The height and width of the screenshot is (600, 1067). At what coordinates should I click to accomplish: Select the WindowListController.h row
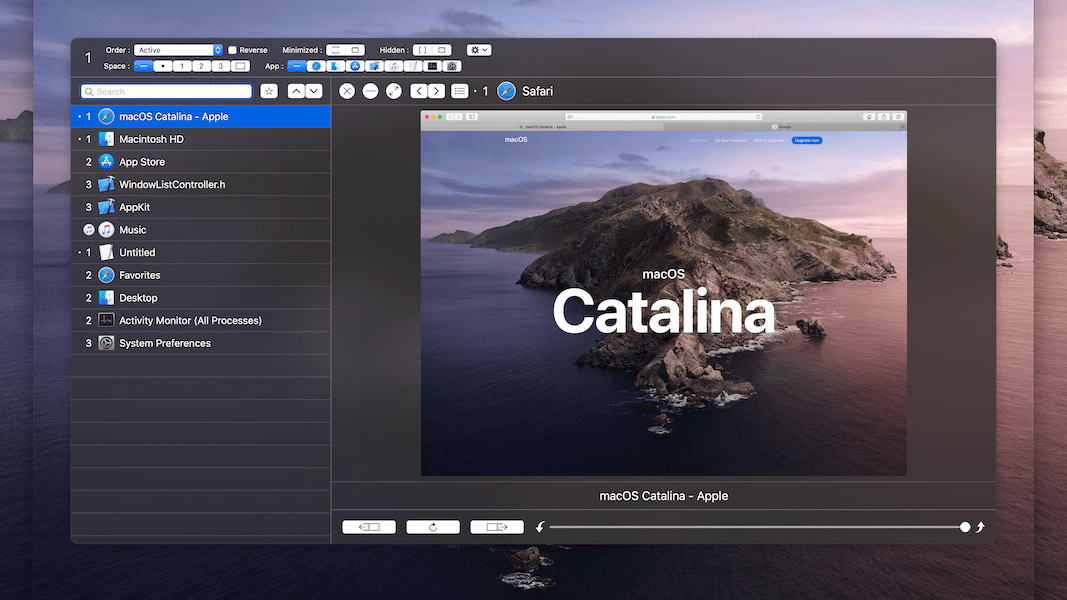(x=201, y=184)
